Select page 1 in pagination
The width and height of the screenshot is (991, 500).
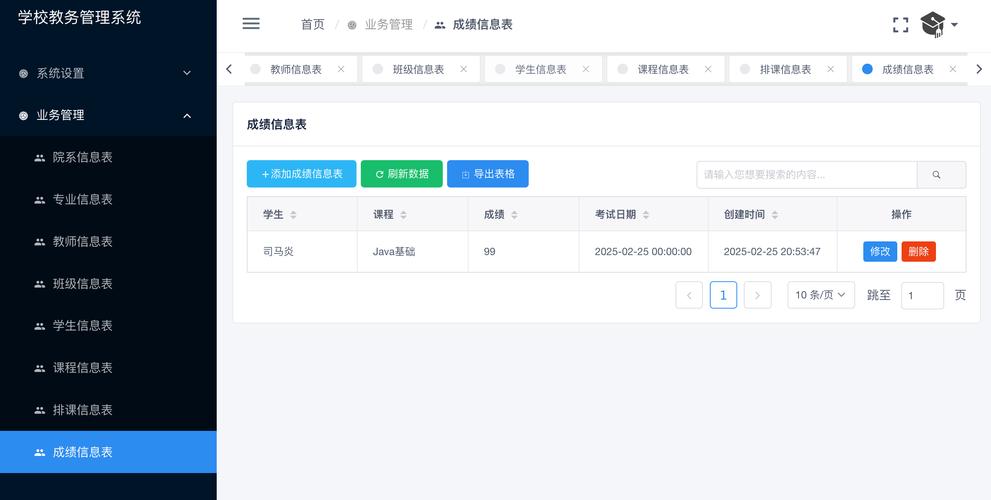pyautogui.click(x=723, y=295)
